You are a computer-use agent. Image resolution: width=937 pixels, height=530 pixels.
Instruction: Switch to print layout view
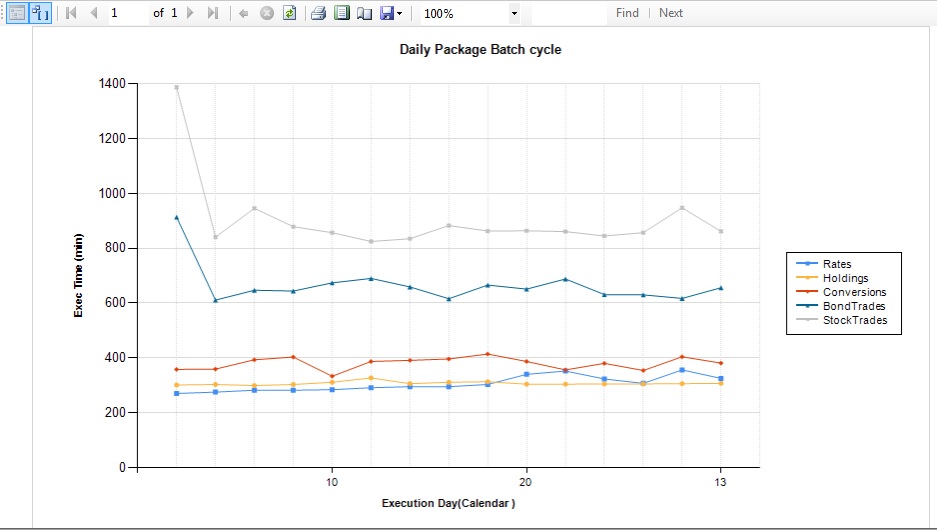click(x=341, y=13)
